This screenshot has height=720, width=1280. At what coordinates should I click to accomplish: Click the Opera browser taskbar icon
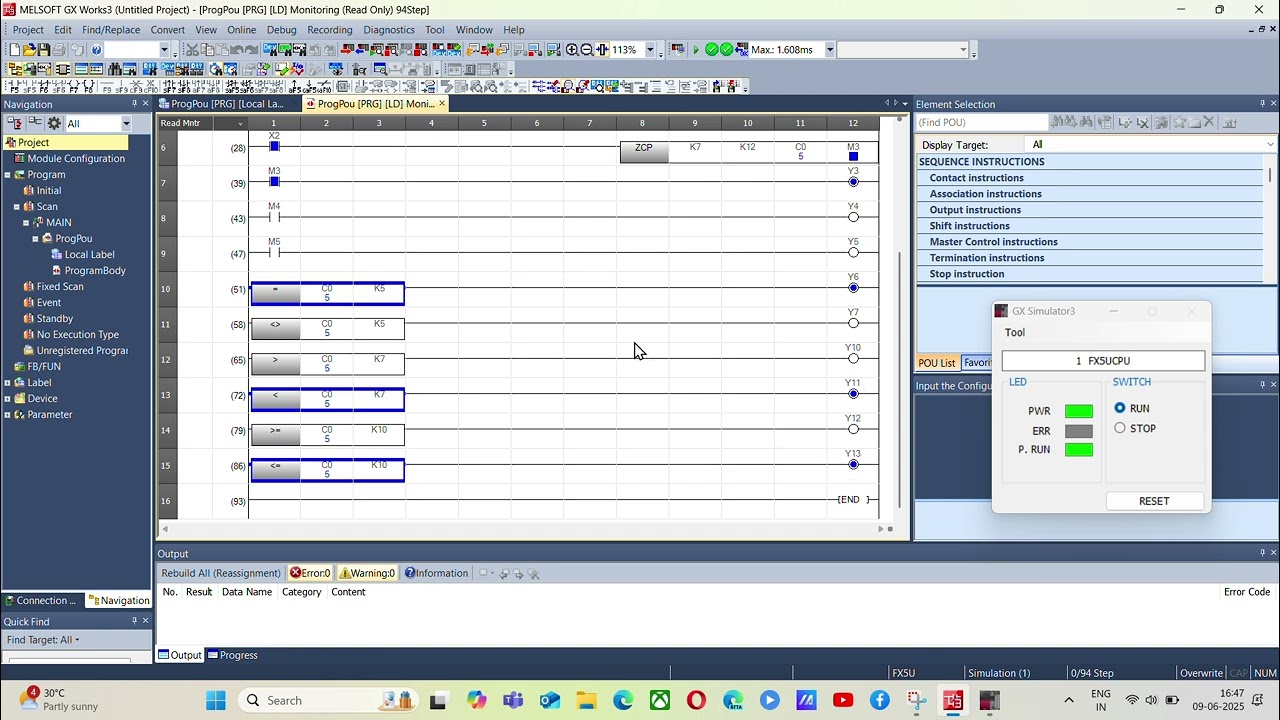point(696,700)
